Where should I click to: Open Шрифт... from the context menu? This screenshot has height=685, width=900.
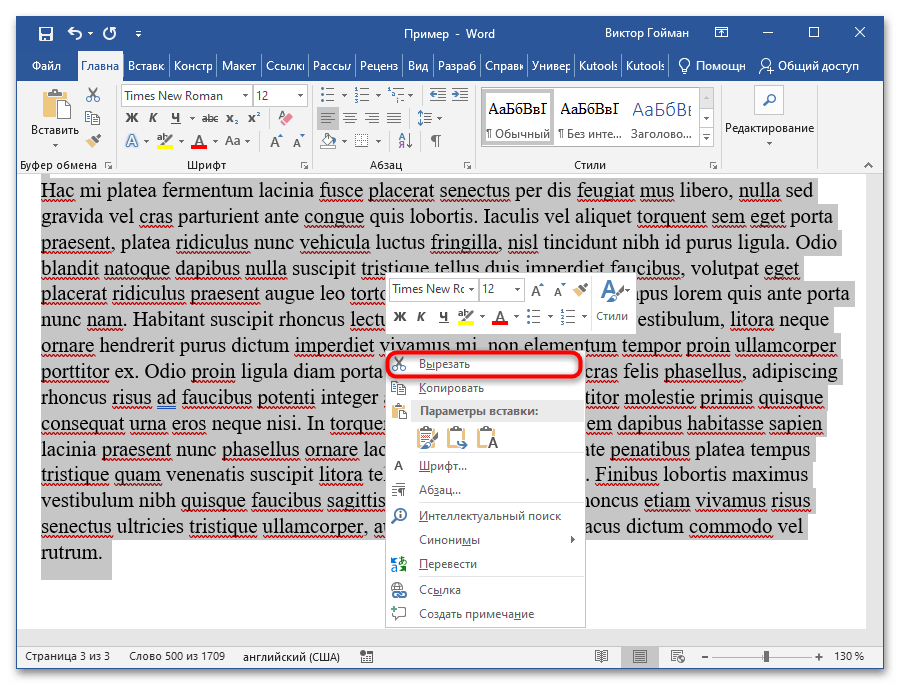(x=485, y=466)
